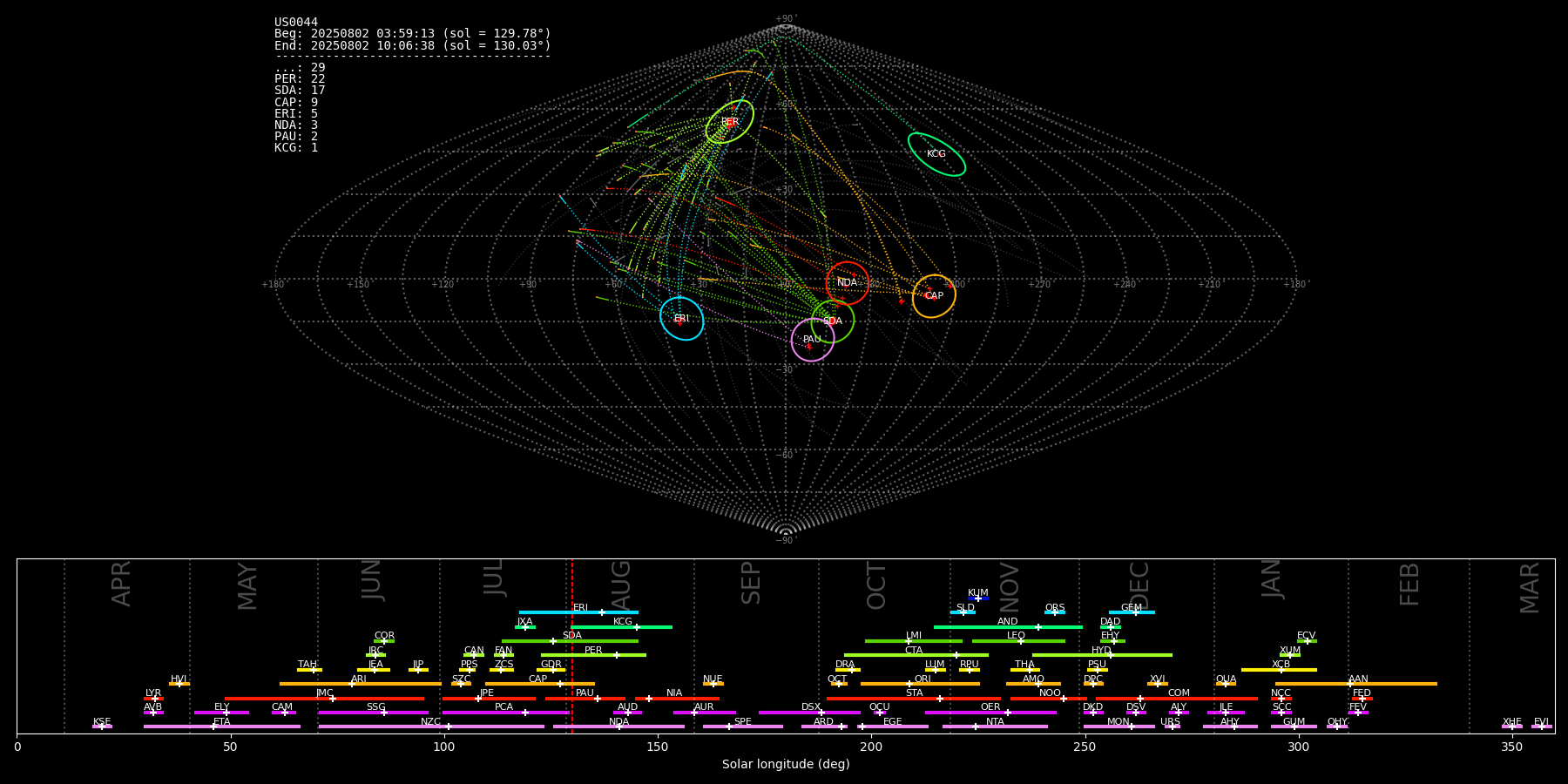Click the PER radiant ellipse on sky map
The image size is (1568, 784).
[x=729, y=121]
